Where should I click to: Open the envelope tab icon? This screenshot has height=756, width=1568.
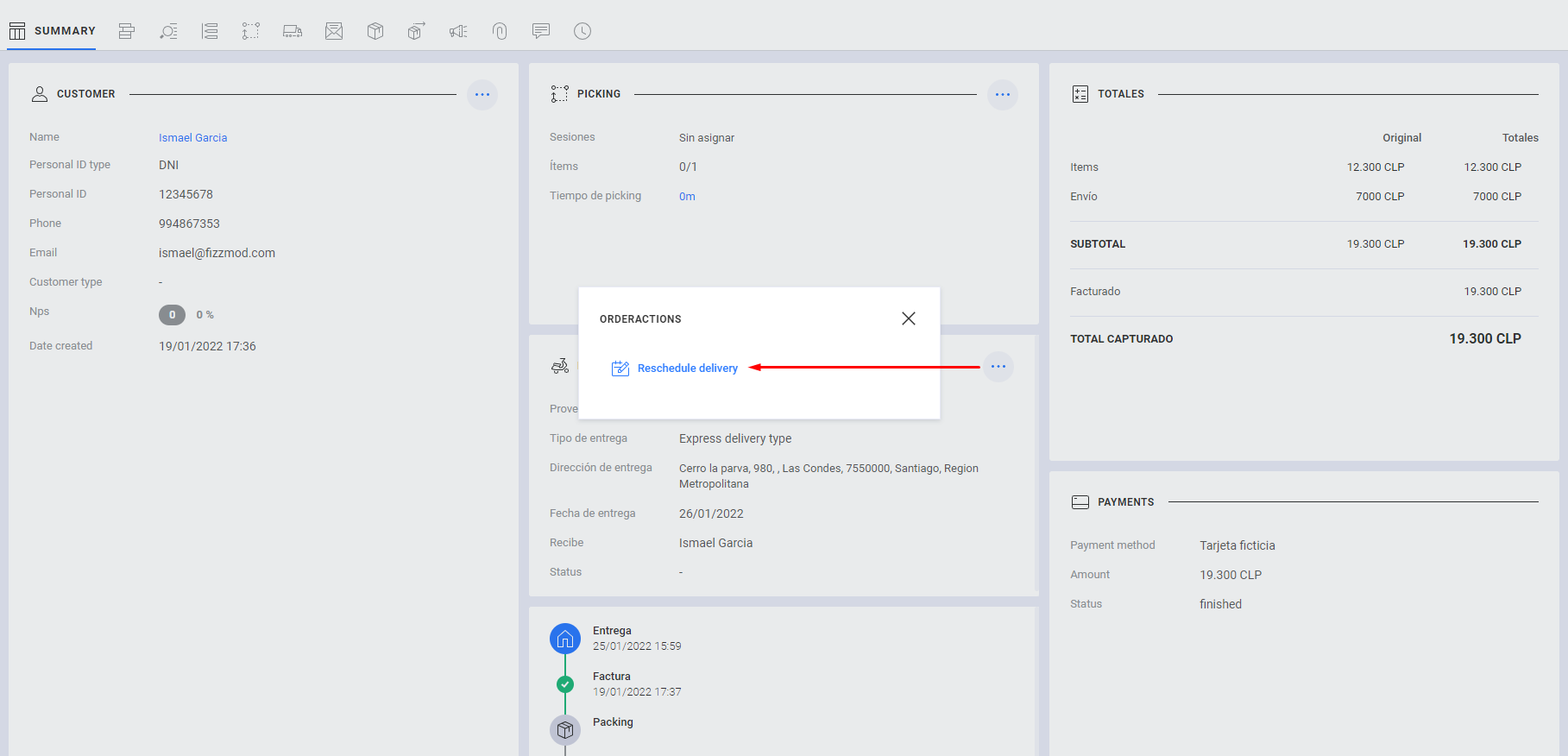(x=334, y=31)
